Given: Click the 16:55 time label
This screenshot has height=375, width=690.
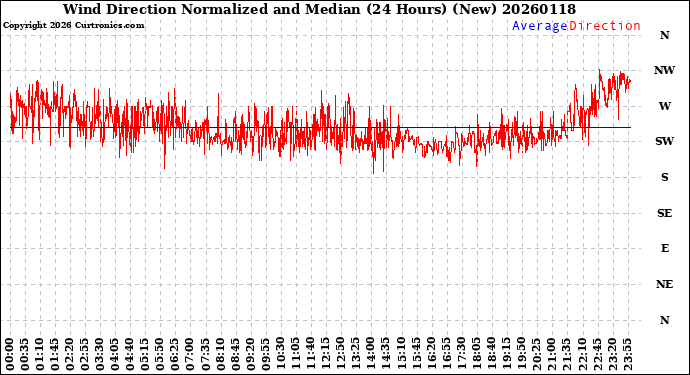Looking at the screenshot, I should tap(446, 355).
